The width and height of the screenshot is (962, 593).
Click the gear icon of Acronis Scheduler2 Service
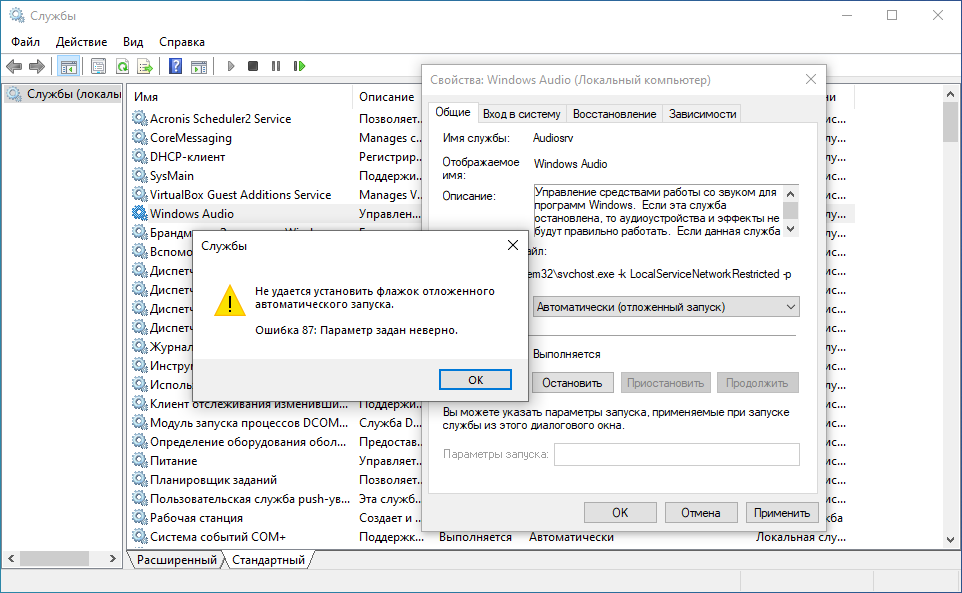click(140, 118)
